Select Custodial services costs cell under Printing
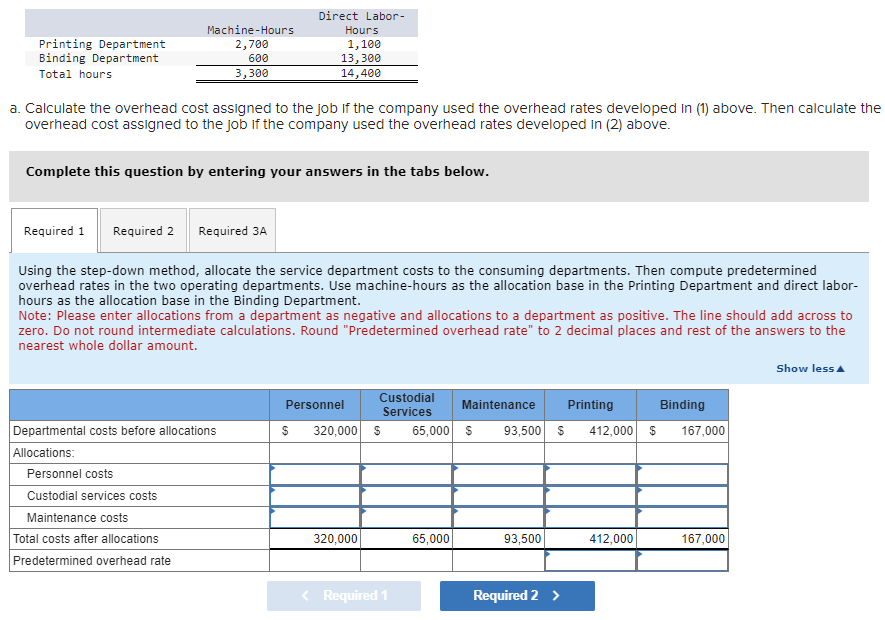Viewport: 885px width, 620px height. click(x=590, y=496)
